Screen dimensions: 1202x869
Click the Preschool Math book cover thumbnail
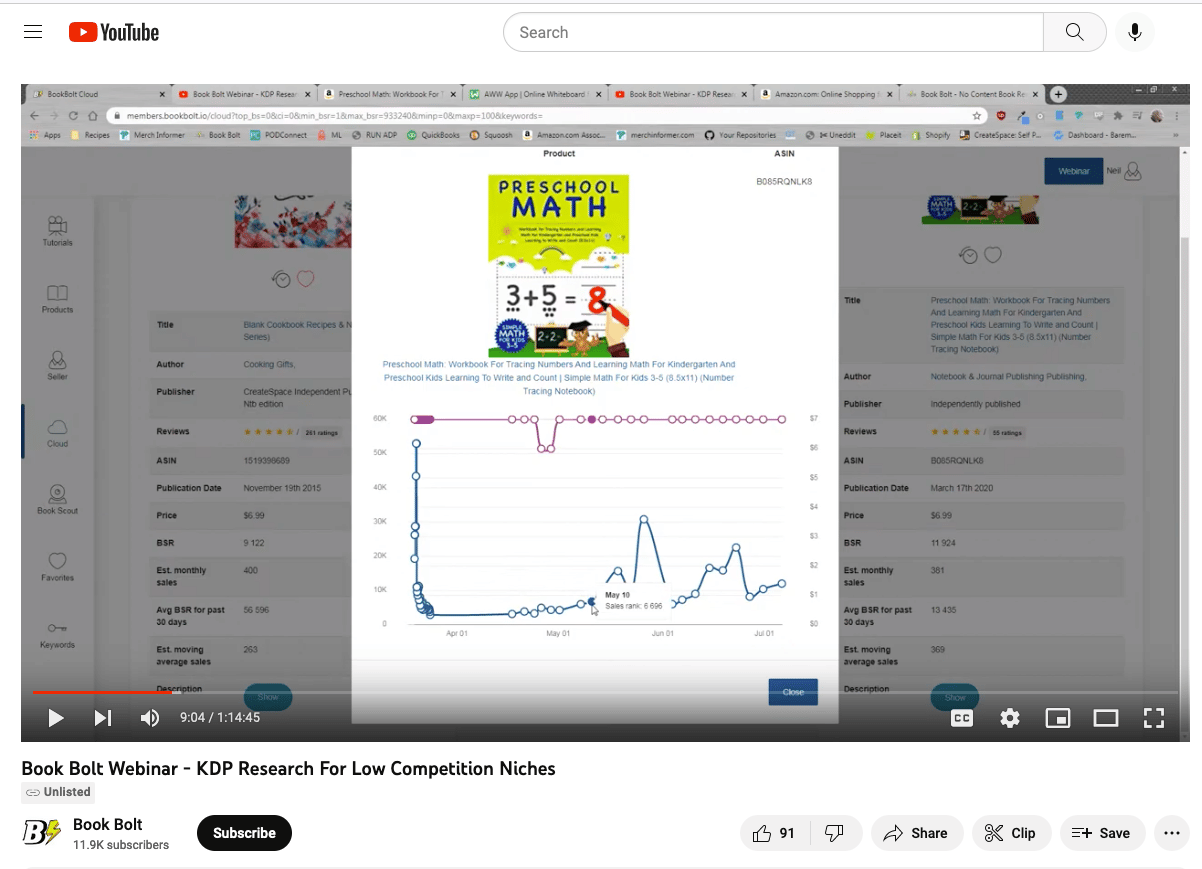pyautogui.click(x=558, y=266)
